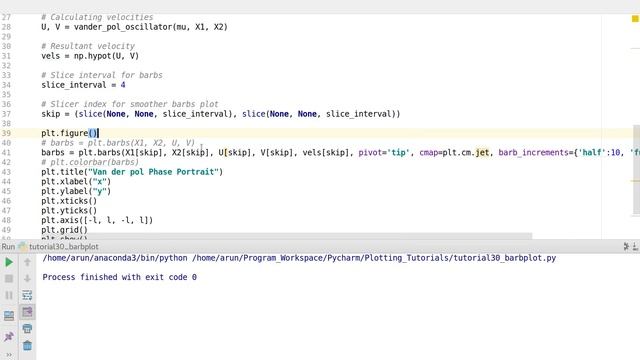Viewport: 640px width, 360px height.
Task: Click line number 39 in gutter
Action: (x=6, y=133)
